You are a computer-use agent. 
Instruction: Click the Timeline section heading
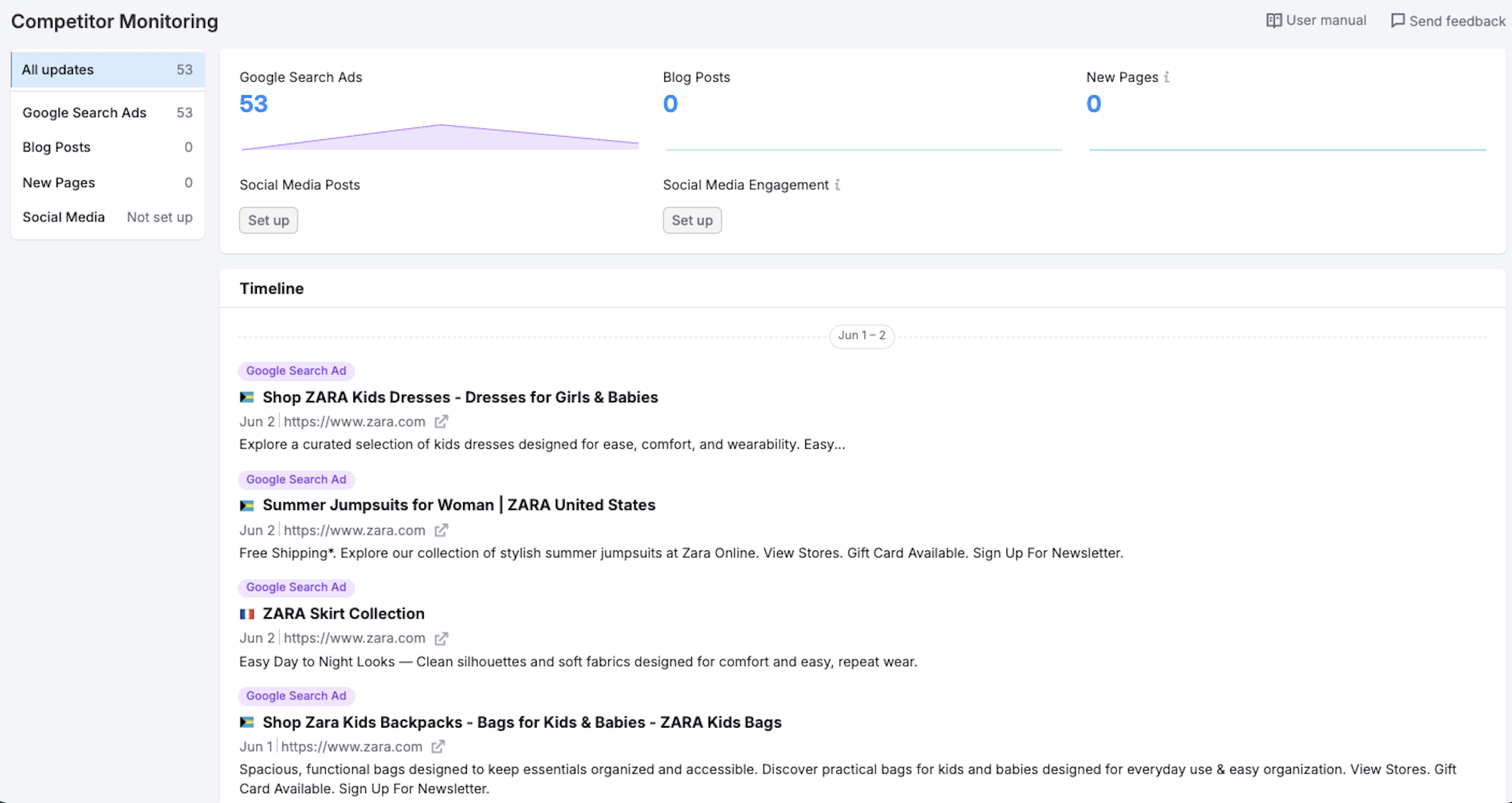pos(272,289)
